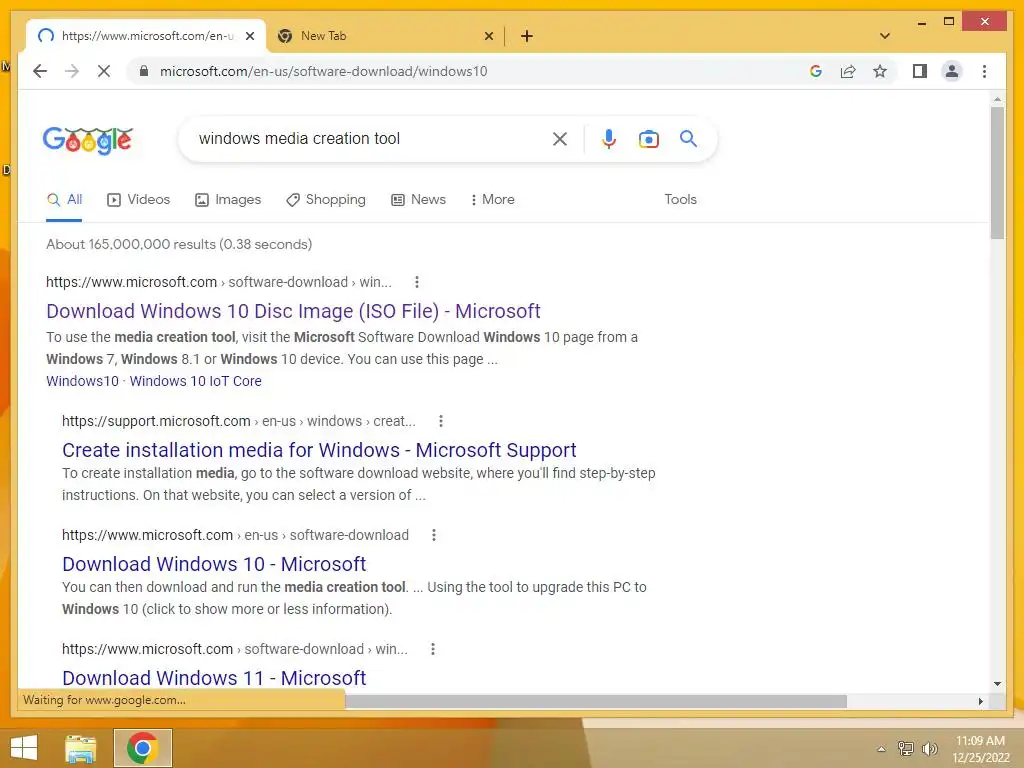Stop loading the page

(104, 71)
